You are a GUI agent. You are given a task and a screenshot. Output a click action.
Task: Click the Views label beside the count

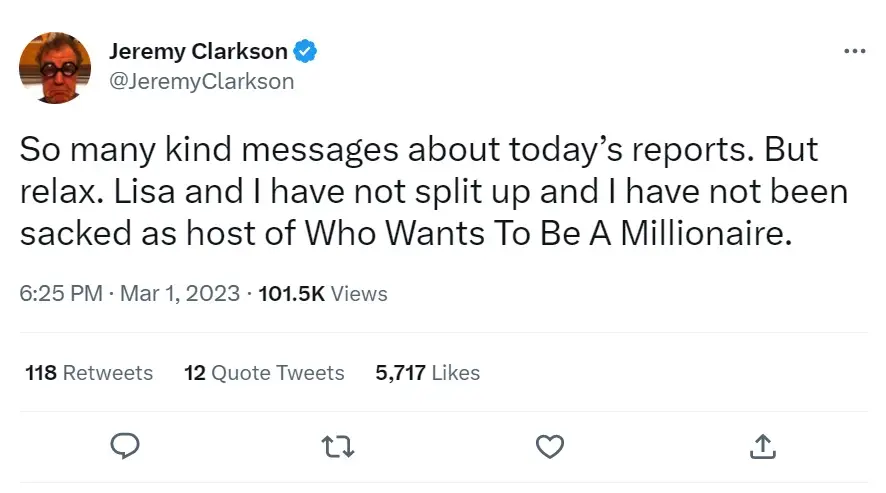(358, 294)
